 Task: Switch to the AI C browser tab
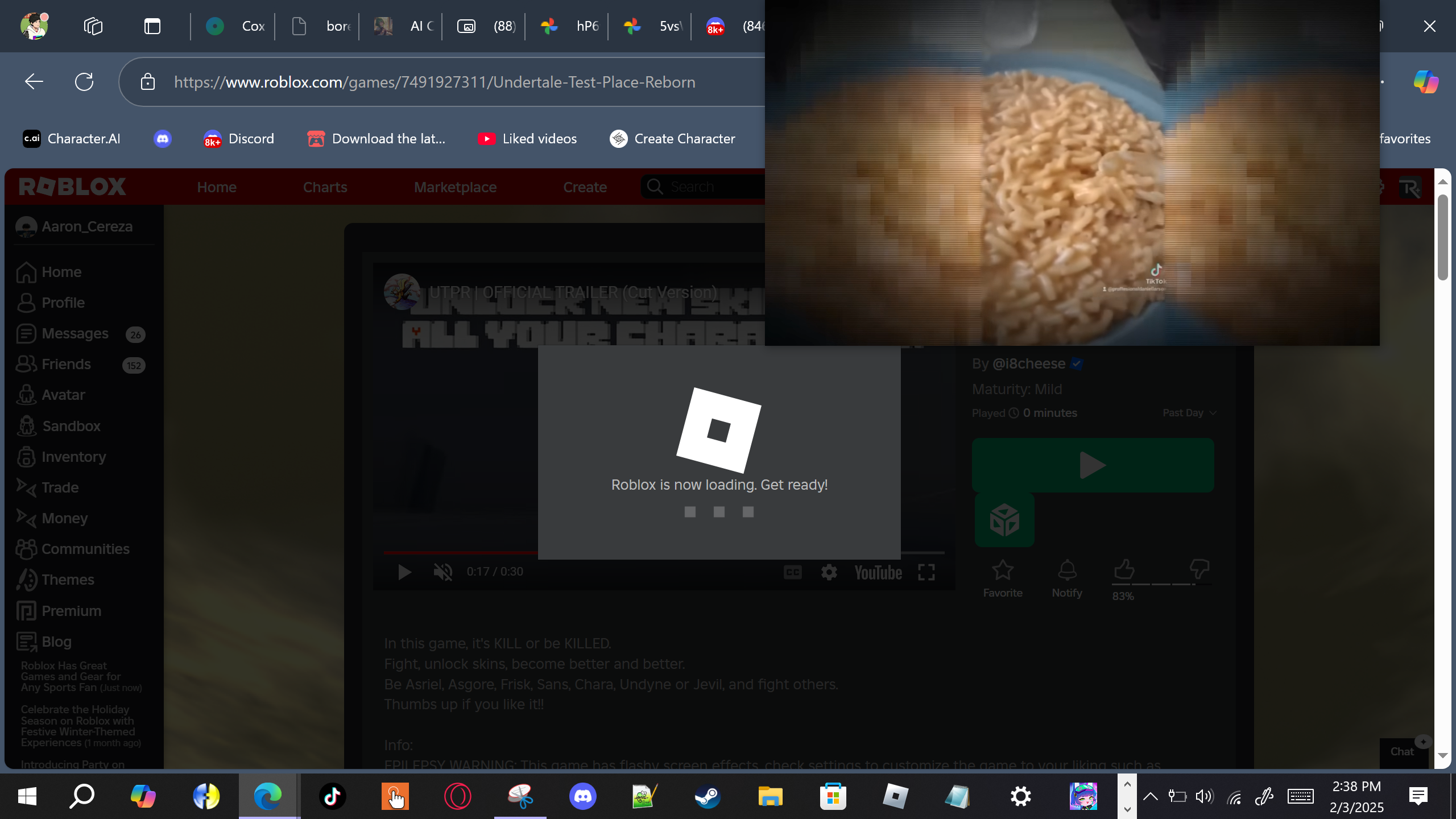403,26
